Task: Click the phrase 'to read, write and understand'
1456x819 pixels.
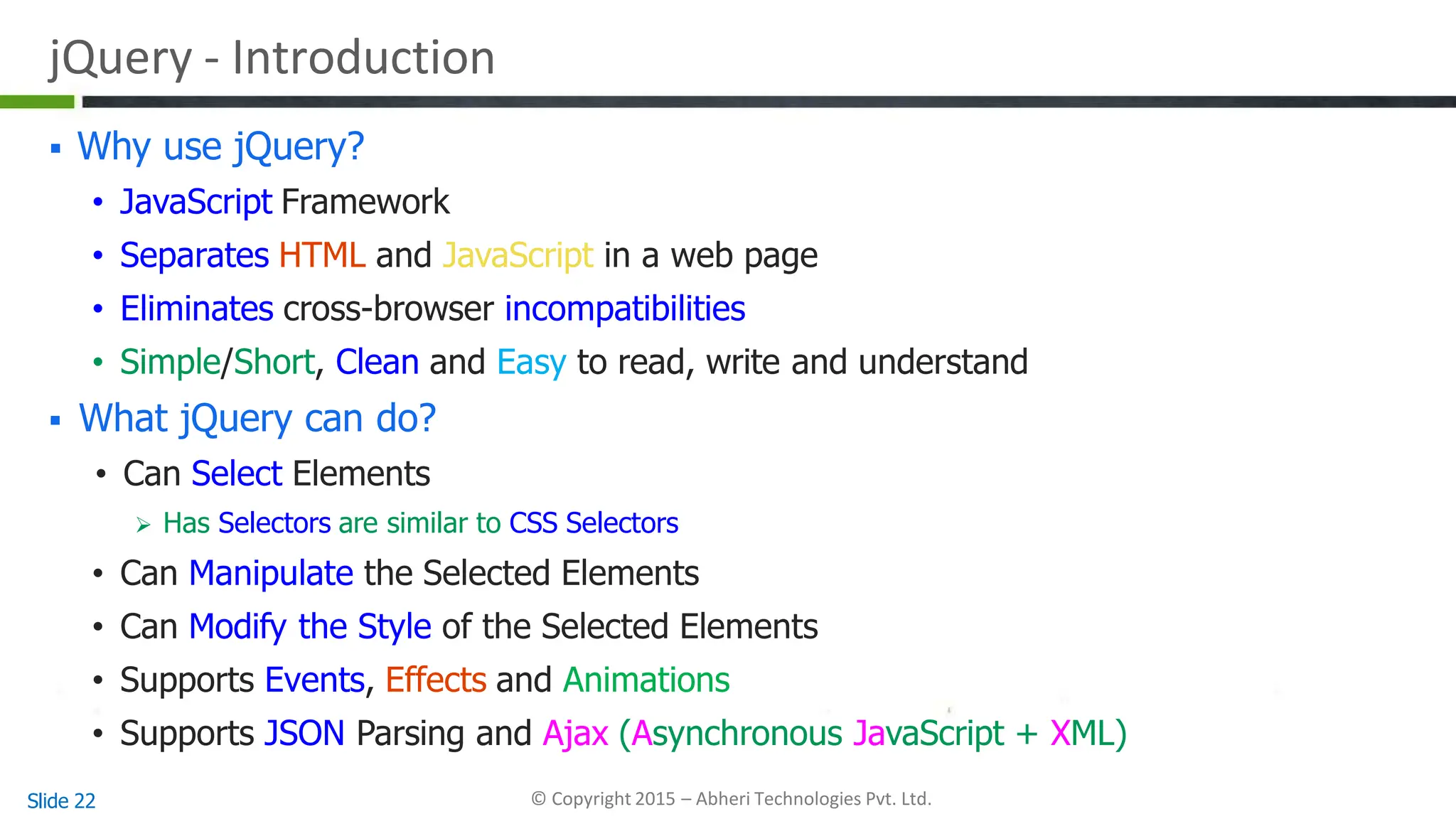Action: [x=803, y=362]
